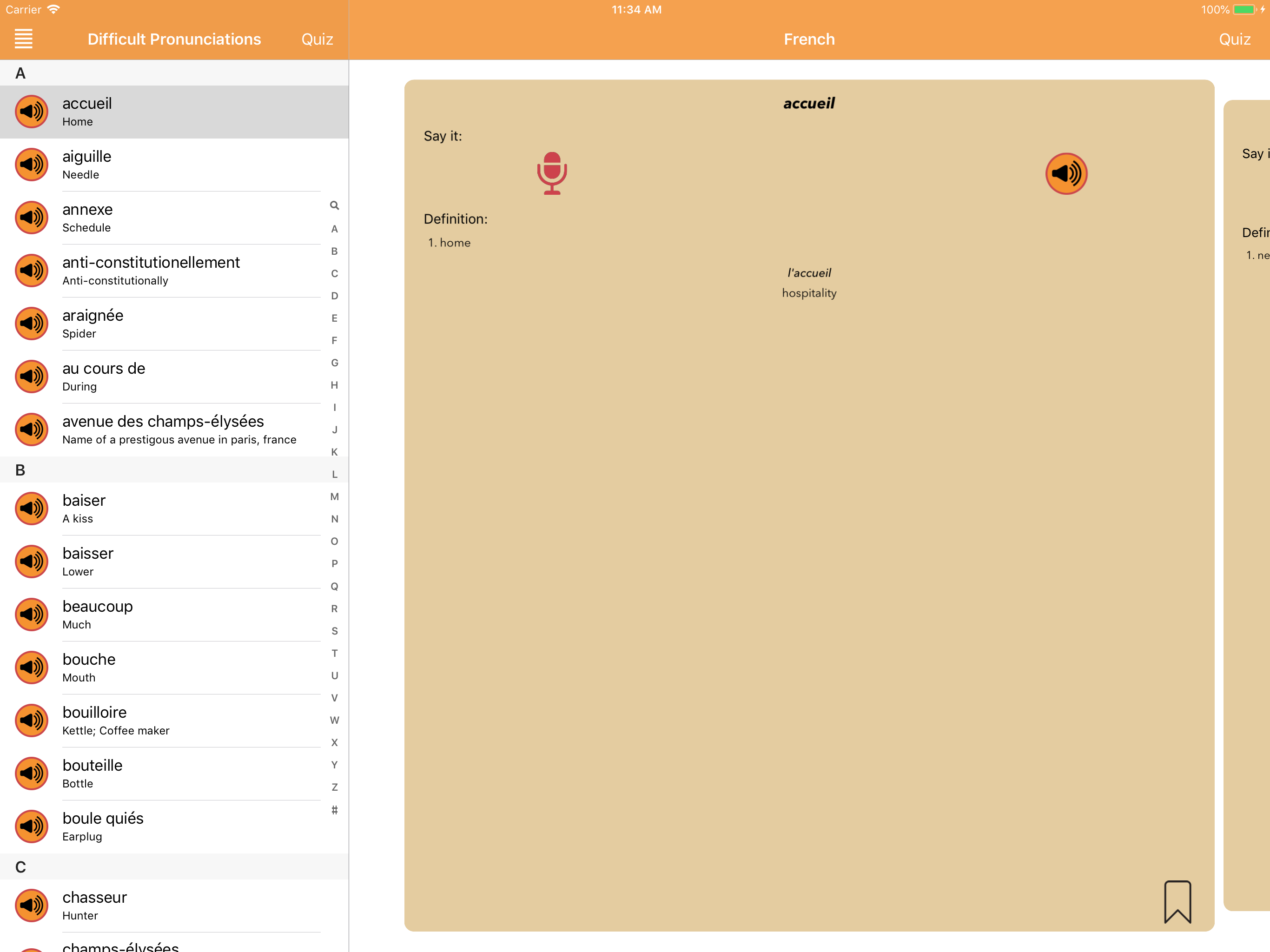The image size is (1270, 952).
Task: Play pronunciation of bouche
Action: (32, 668)
